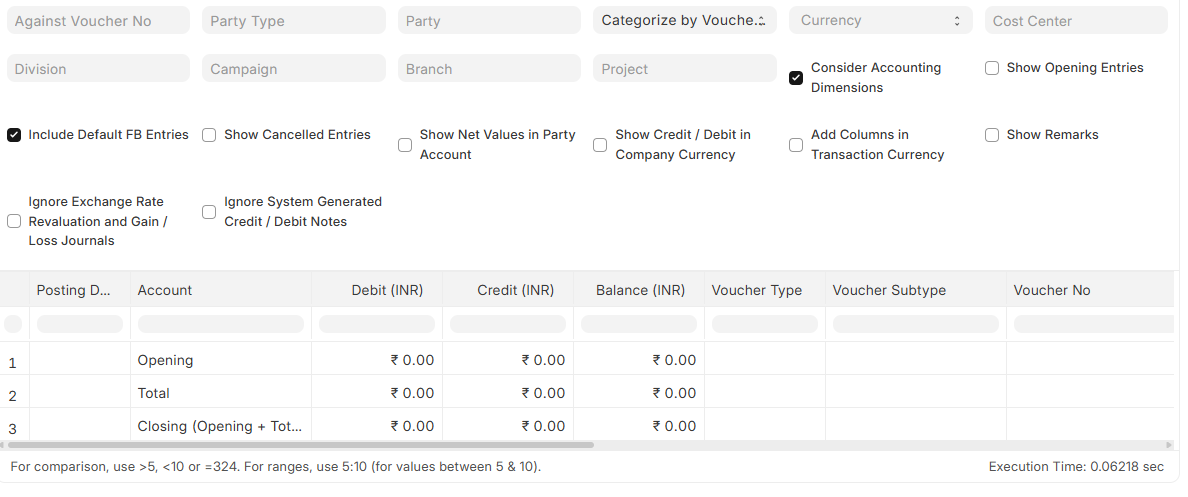Focus the Cost Center filter field
The height and width of the screenshot is (497, 1188).
(x=1075, y=21)
